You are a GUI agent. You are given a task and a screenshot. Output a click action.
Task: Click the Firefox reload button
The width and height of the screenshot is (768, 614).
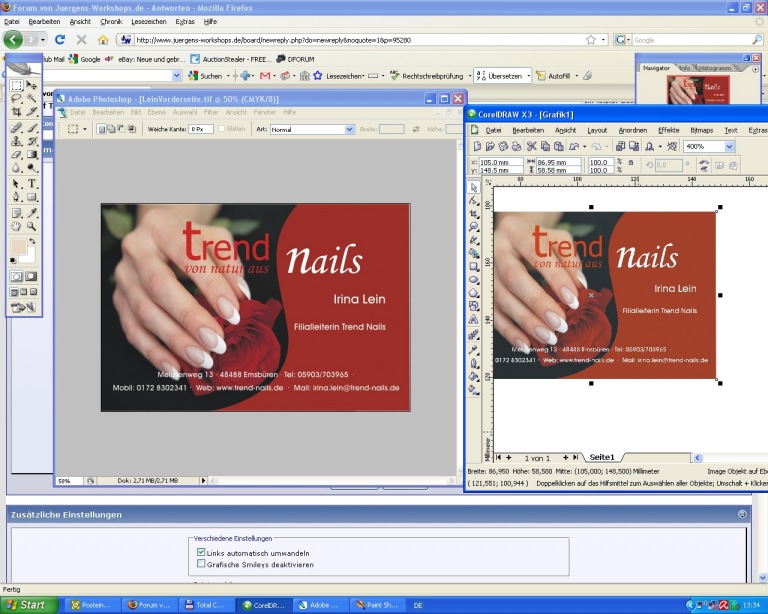tap(60, 40)
